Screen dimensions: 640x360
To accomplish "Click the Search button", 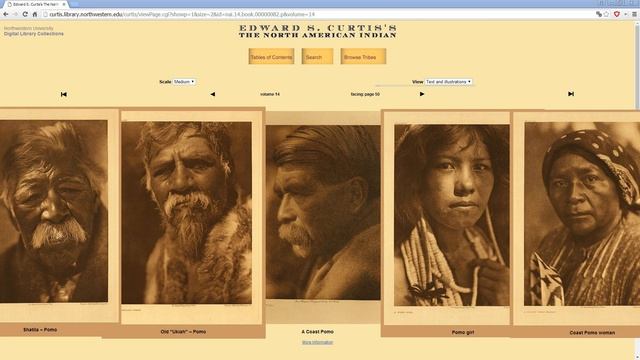I will (317, 57).
